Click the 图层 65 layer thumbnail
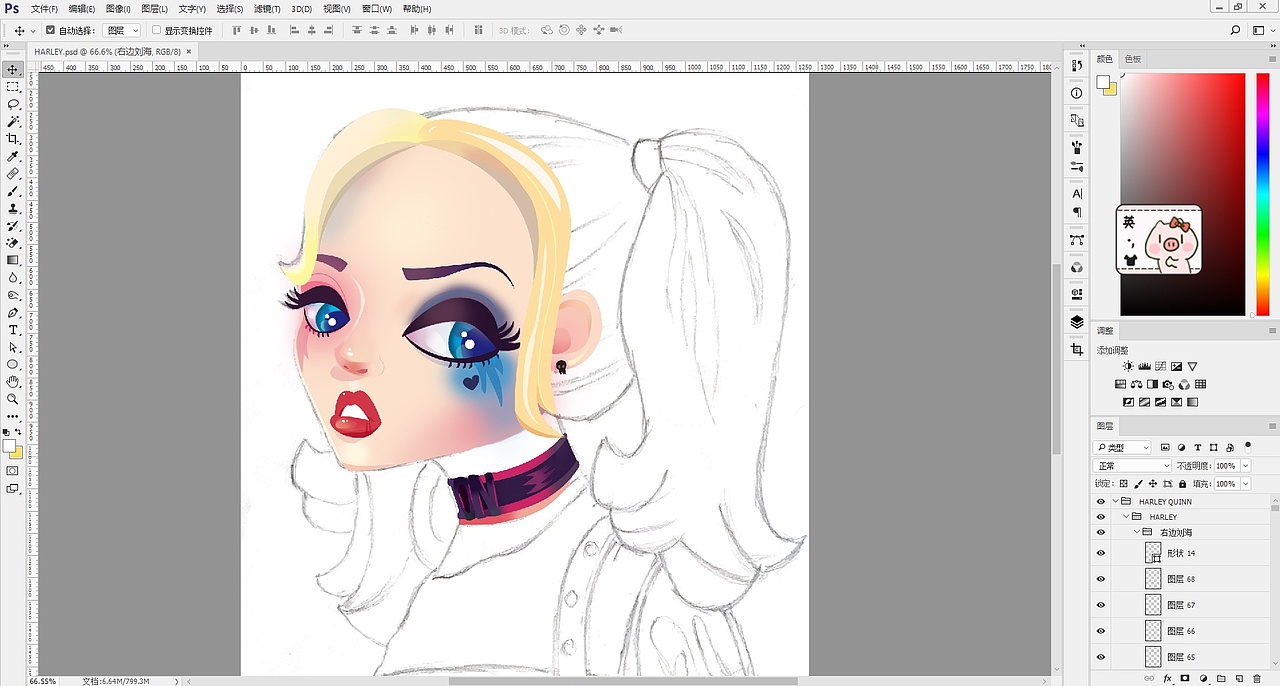 1153,657
